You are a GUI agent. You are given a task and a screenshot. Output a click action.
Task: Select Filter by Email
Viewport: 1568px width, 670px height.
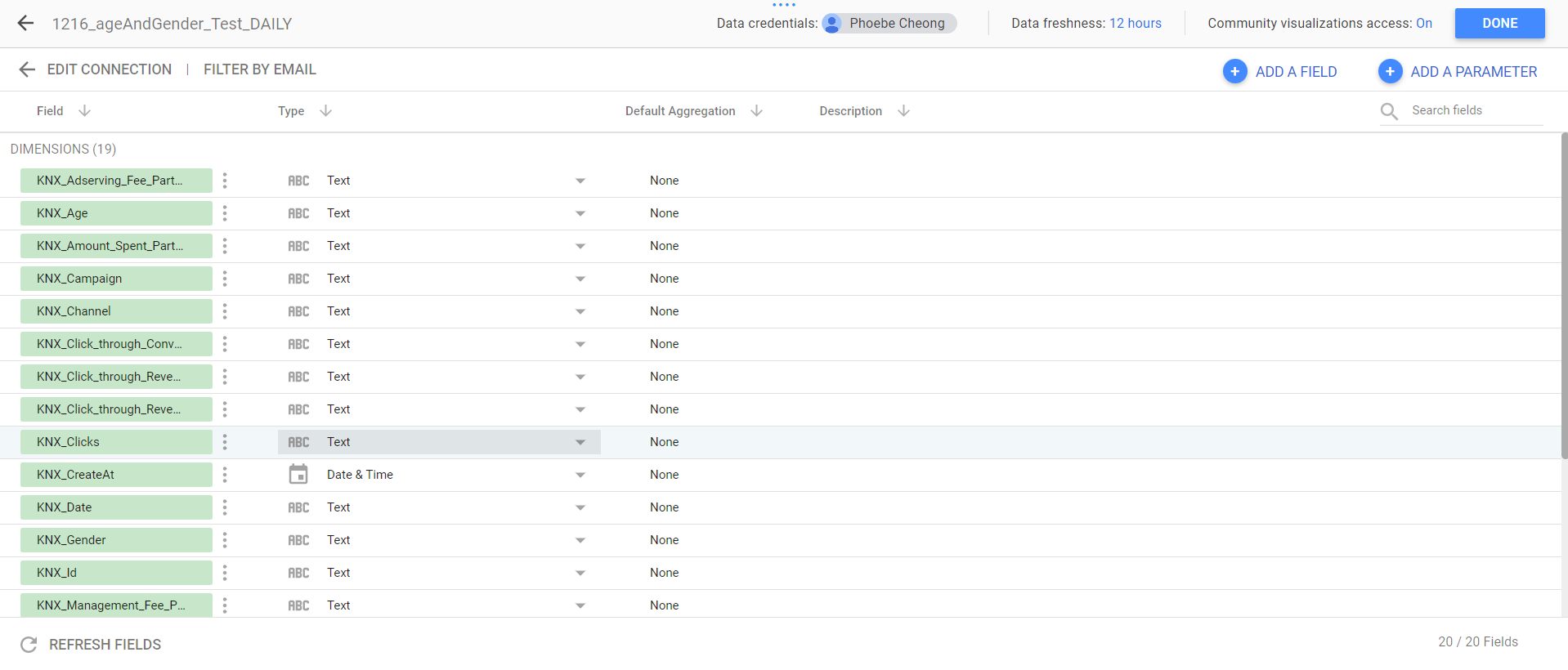[259, 69]
